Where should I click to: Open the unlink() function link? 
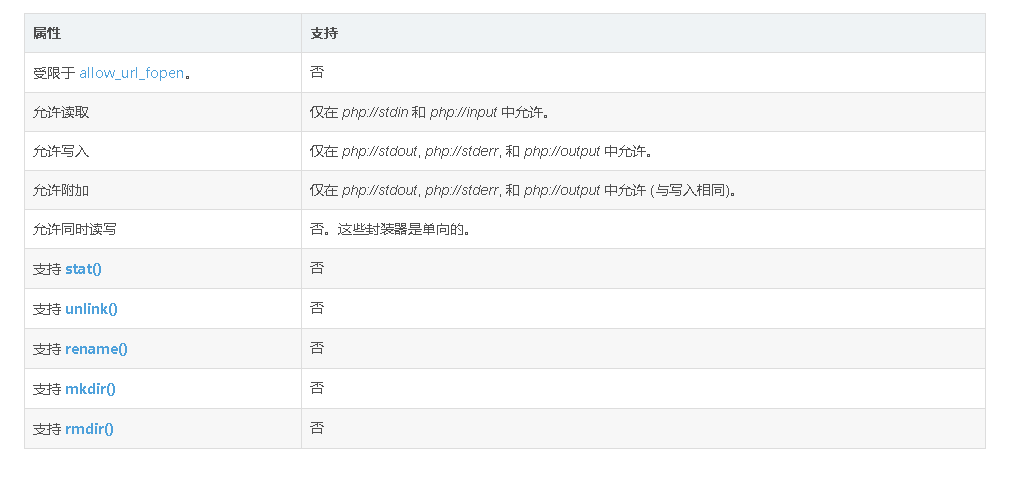click(x=91, y=309)
